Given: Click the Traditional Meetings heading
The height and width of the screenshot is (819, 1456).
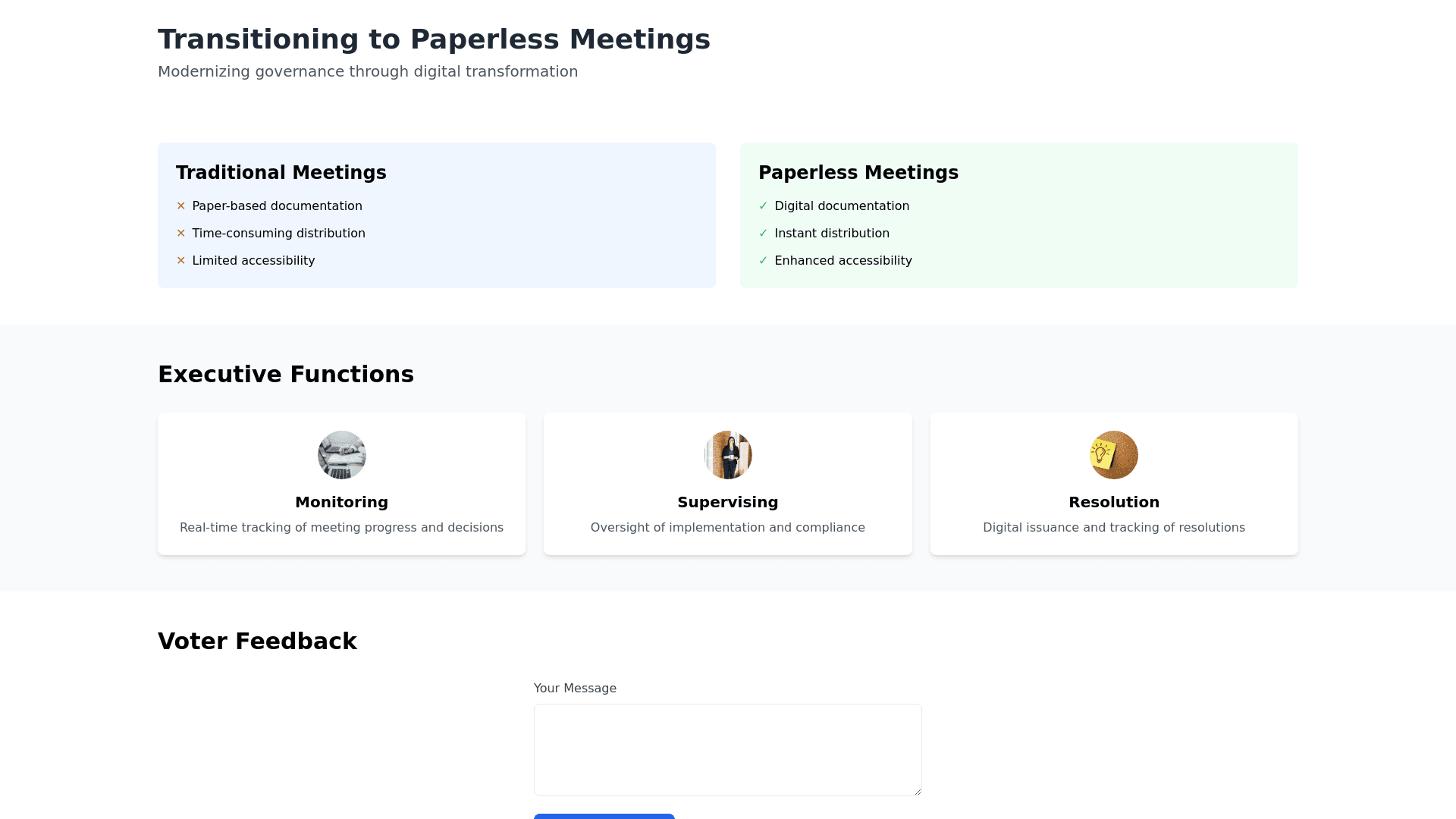Looking at the screenshot, I should point(281,173).
